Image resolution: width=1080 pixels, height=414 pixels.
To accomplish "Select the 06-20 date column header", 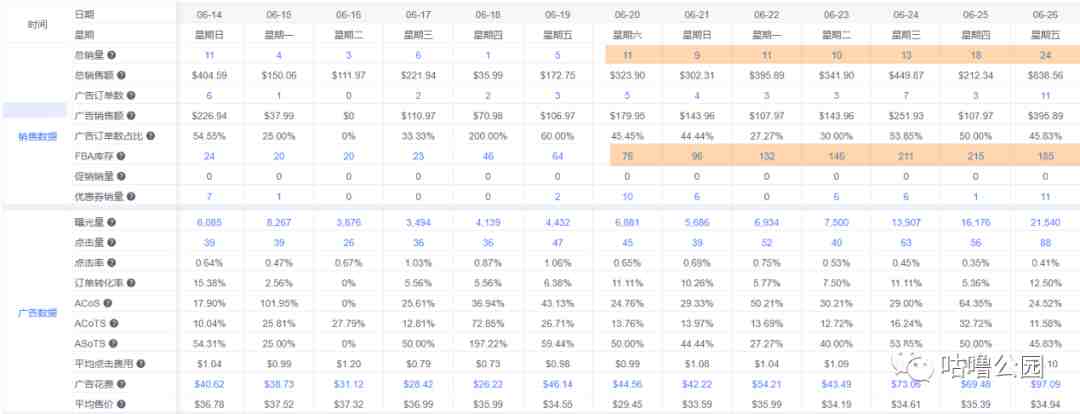I will point(627,14).
